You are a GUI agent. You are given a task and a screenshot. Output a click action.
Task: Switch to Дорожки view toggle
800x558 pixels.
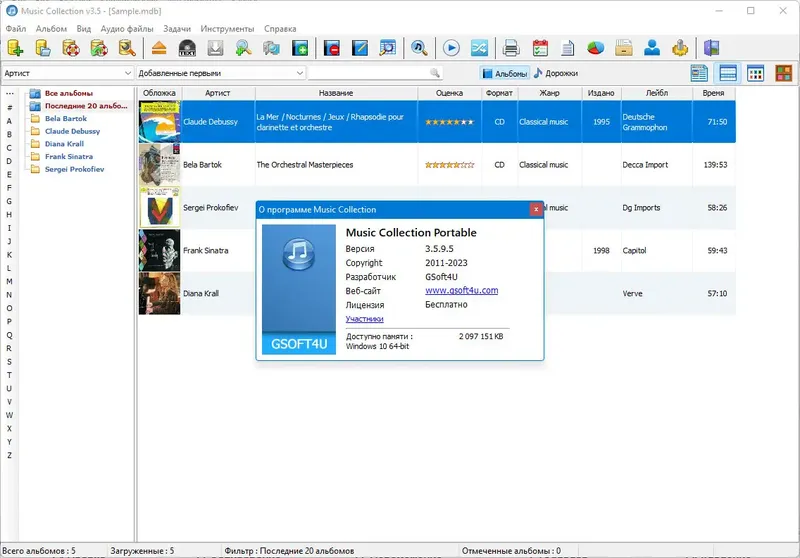click(556, 73)
